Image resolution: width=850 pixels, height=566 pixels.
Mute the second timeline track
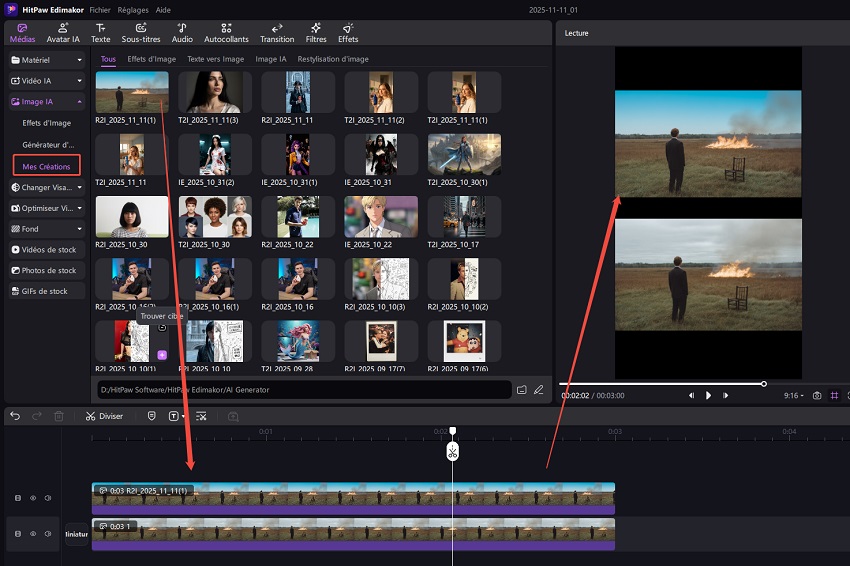pos(47,534)
